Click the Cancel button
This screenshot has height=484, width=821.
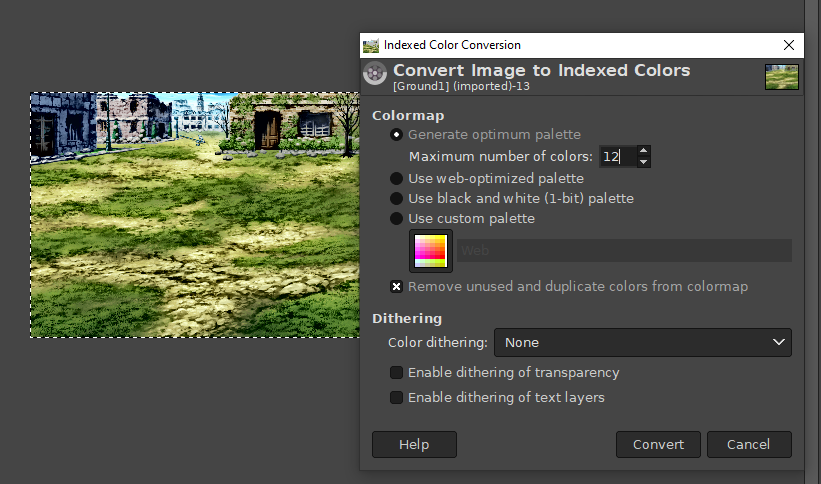coord(749,444)
